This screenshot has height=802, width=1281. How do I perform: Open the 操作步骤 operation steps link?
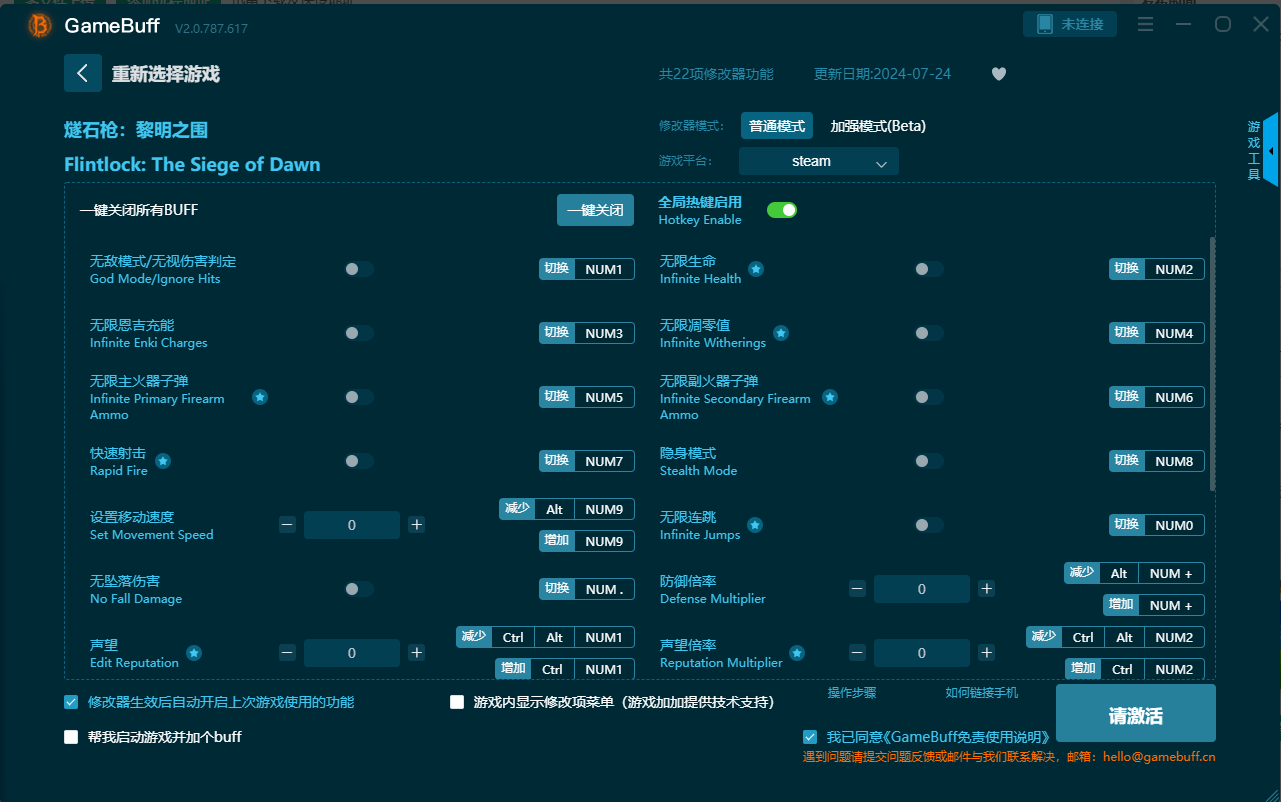pyautogui.click(x=852, y=692)
